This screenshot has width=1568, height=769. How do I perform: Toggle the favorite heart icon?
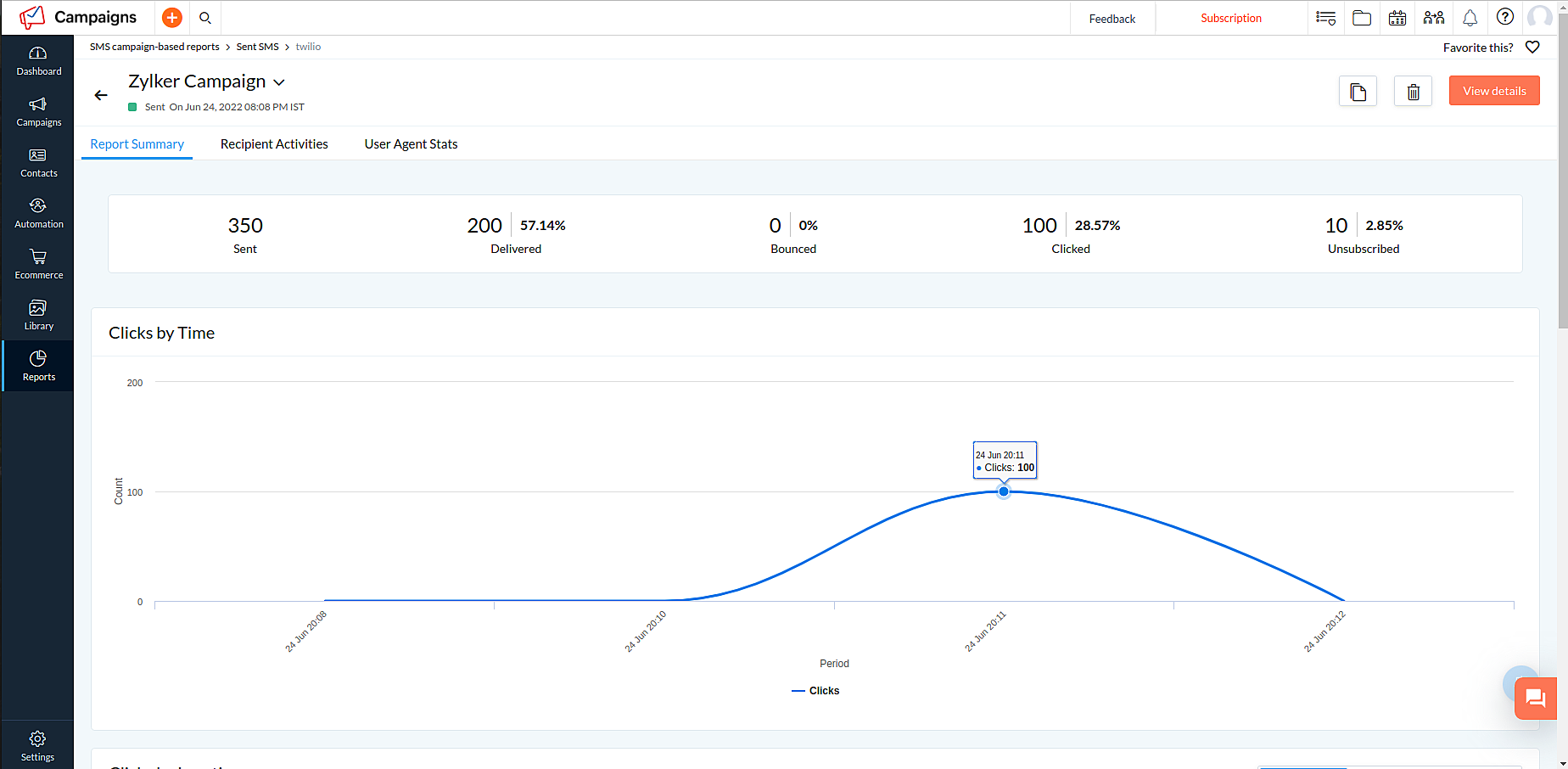pyautogui.click(x=1532, y=48)
